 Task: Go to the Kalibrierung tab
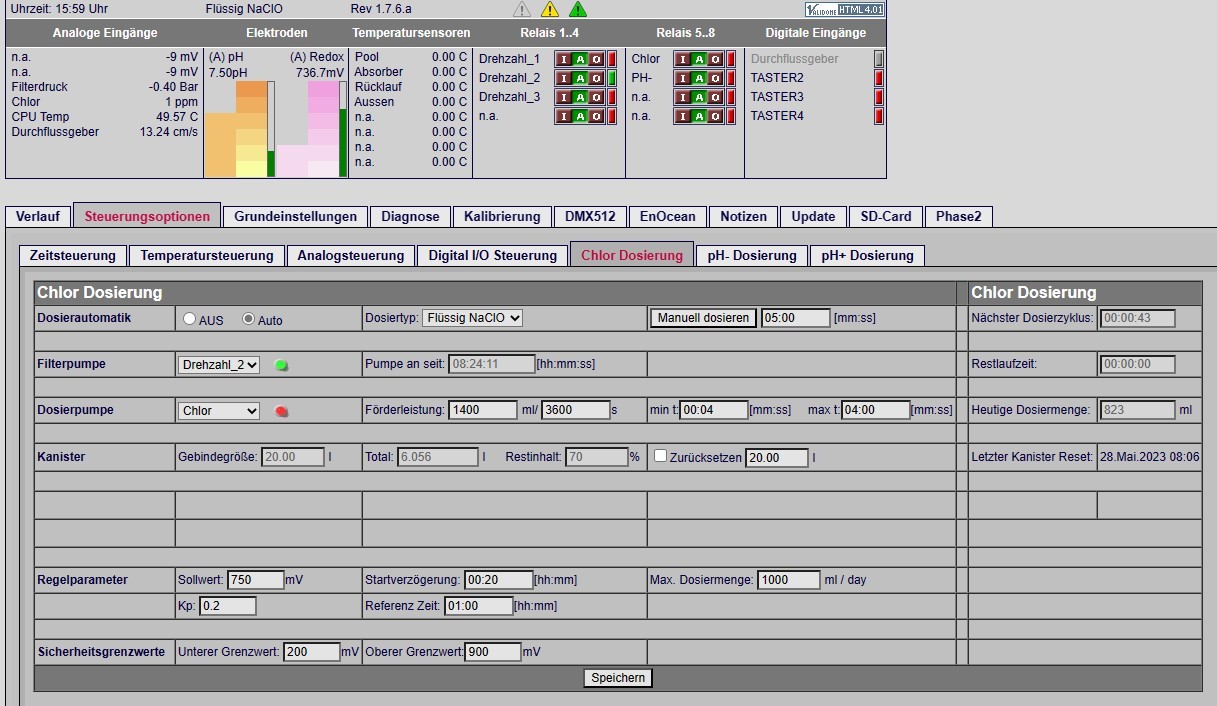coord(502,216)
